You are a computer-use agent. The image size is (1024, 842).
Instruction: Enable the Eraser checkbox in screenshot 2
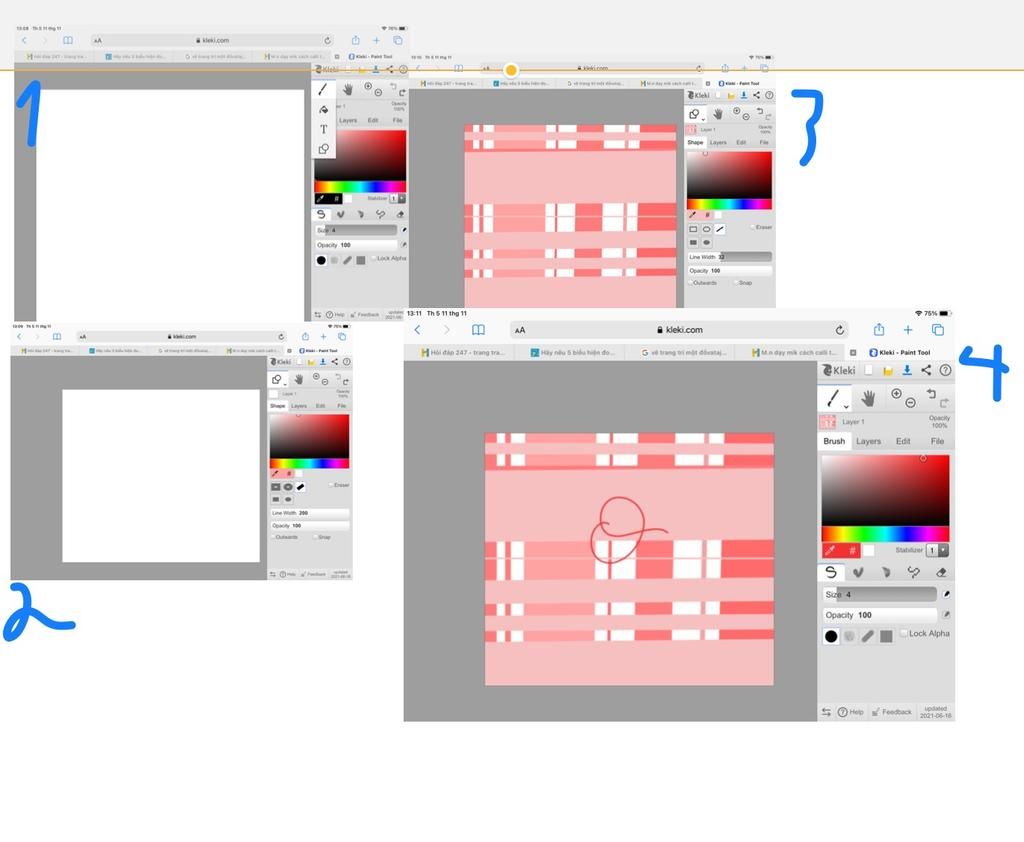(x=331, y=485)
